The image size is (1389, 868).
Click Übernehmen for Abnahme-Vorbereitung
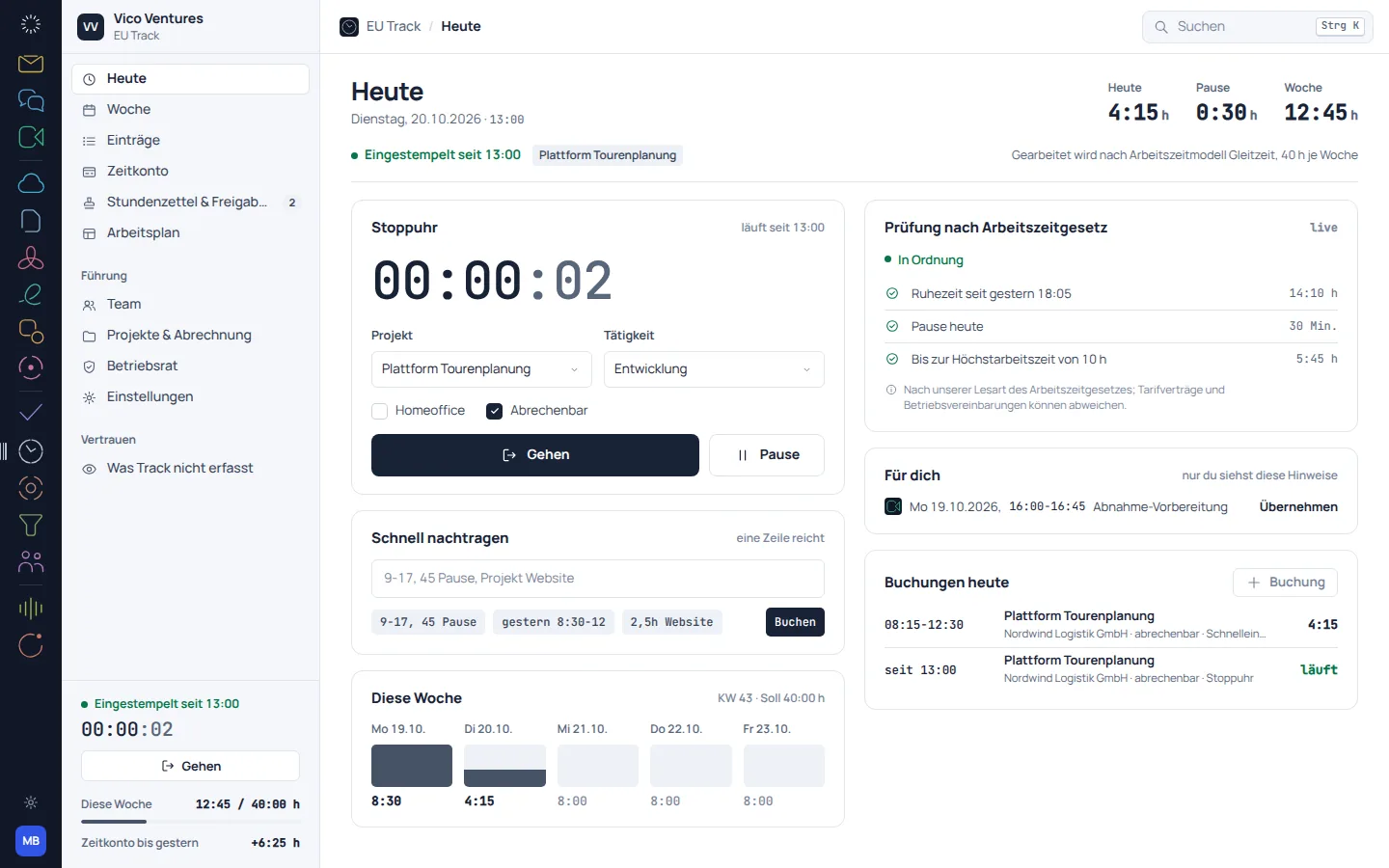tap(1298, 507)
